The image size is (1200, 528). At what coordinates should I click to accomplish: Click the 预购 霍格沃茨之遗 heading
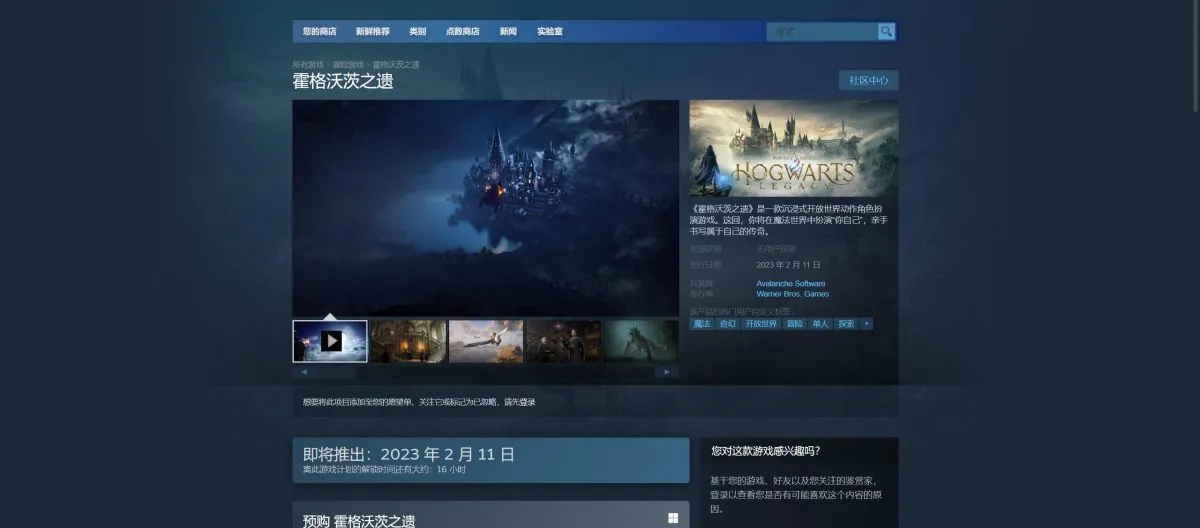[359, 520]
